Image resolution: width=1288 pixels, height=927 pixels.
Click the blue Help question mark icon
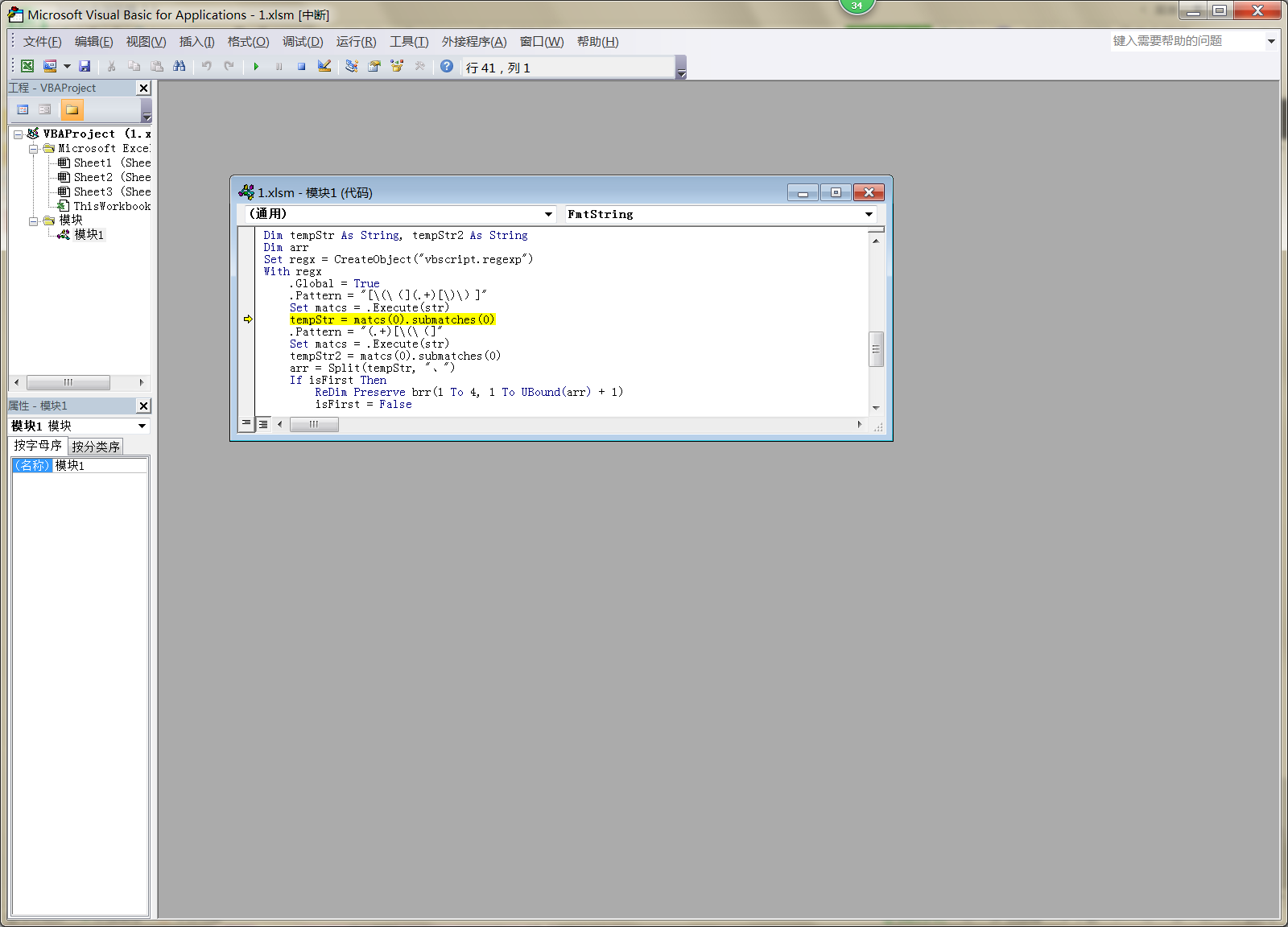pyautogui.click(x=447, y=67)
